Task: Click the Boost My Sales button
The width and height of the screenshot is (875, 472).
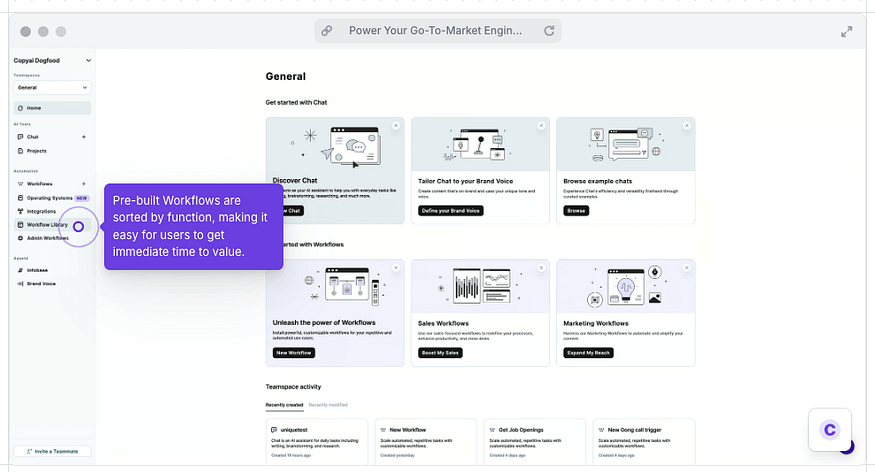Action: [x=440, y=353]
